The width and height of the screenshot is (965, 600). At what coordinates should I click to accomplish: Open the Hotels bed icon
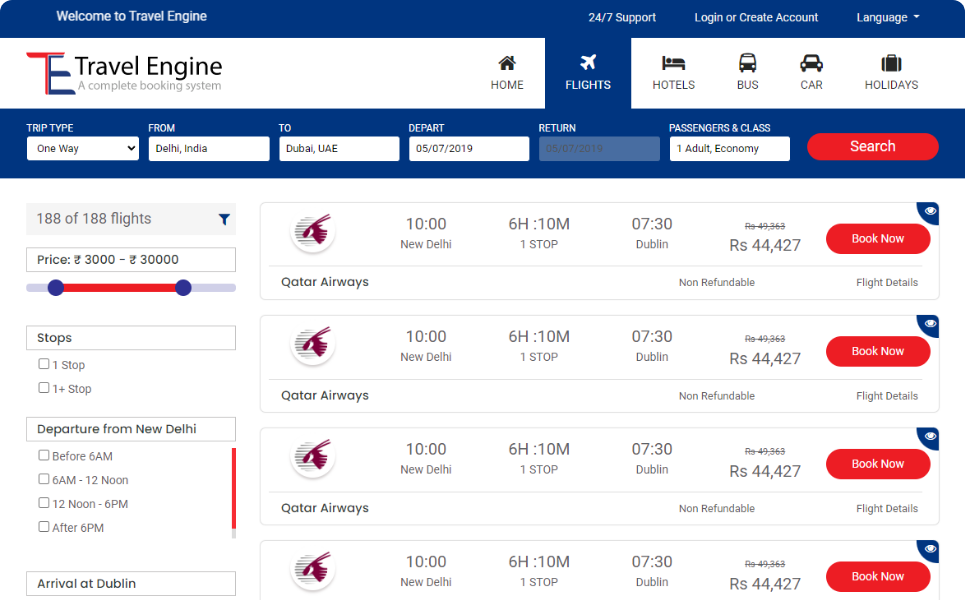(x=673, y=63)
